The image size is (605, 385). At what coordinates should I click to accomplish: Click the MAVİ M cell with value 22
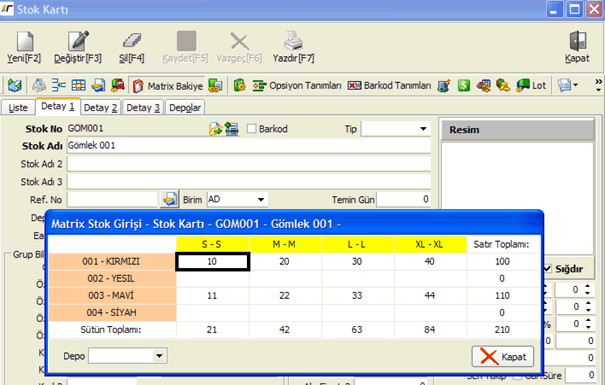click(x=285, y=296)
